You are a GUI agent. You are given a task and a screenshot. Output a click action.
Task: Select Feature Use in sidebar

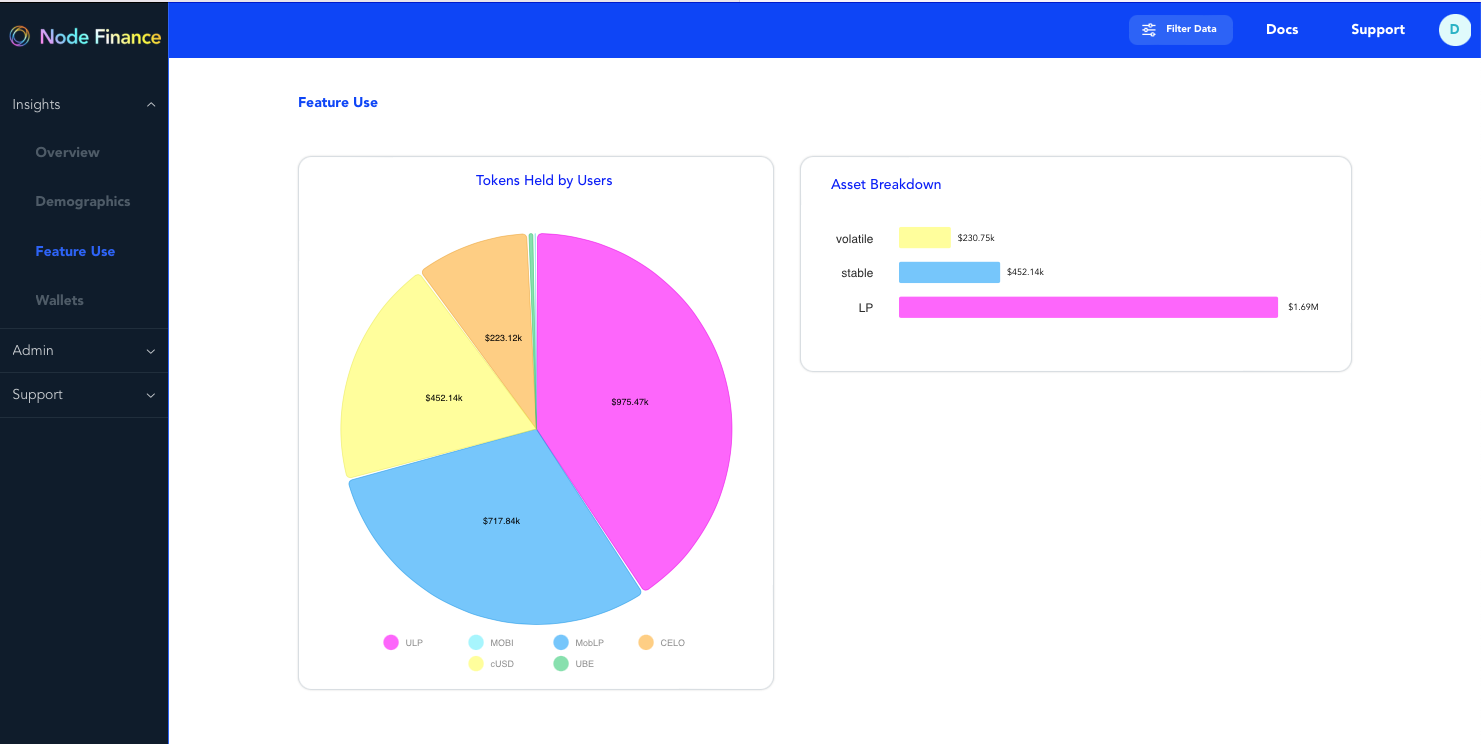(75, 251)
